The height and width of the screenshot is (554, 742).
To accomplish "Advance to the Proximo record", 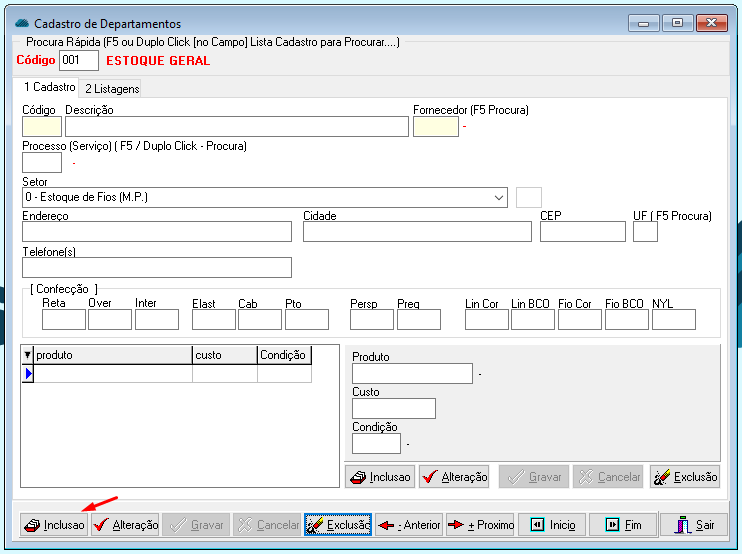I will pos(479,525).
